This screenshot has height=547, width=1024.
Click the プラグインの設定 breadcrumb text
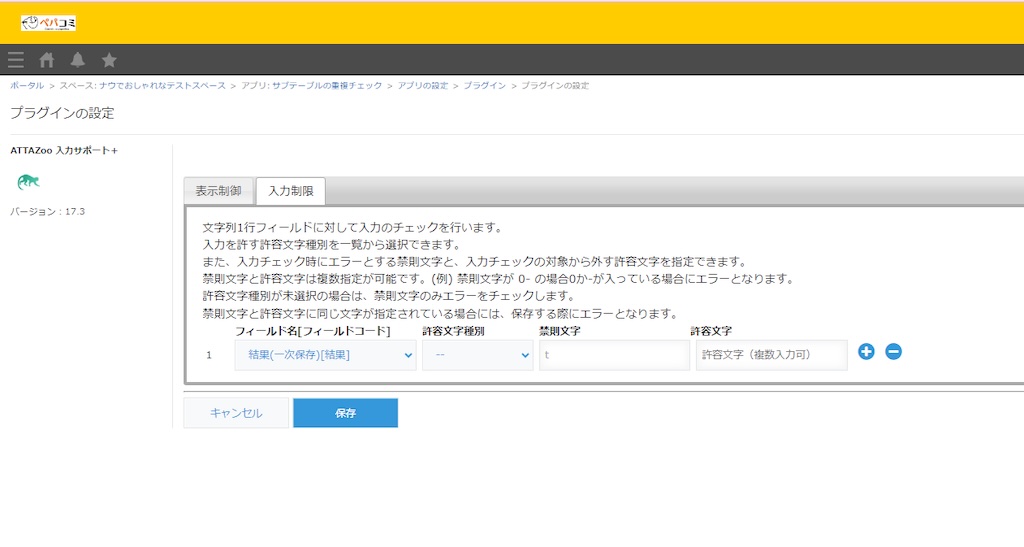555,86
